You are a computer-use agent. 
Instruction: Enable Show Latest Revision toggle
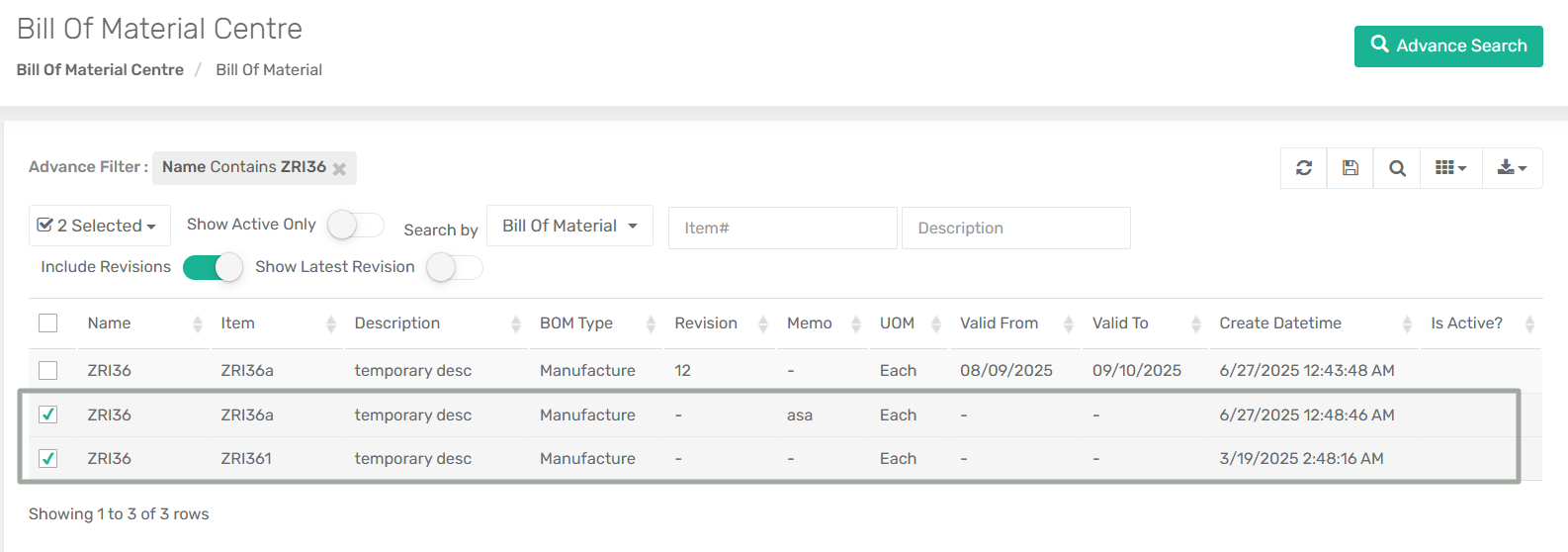(454, 267)
